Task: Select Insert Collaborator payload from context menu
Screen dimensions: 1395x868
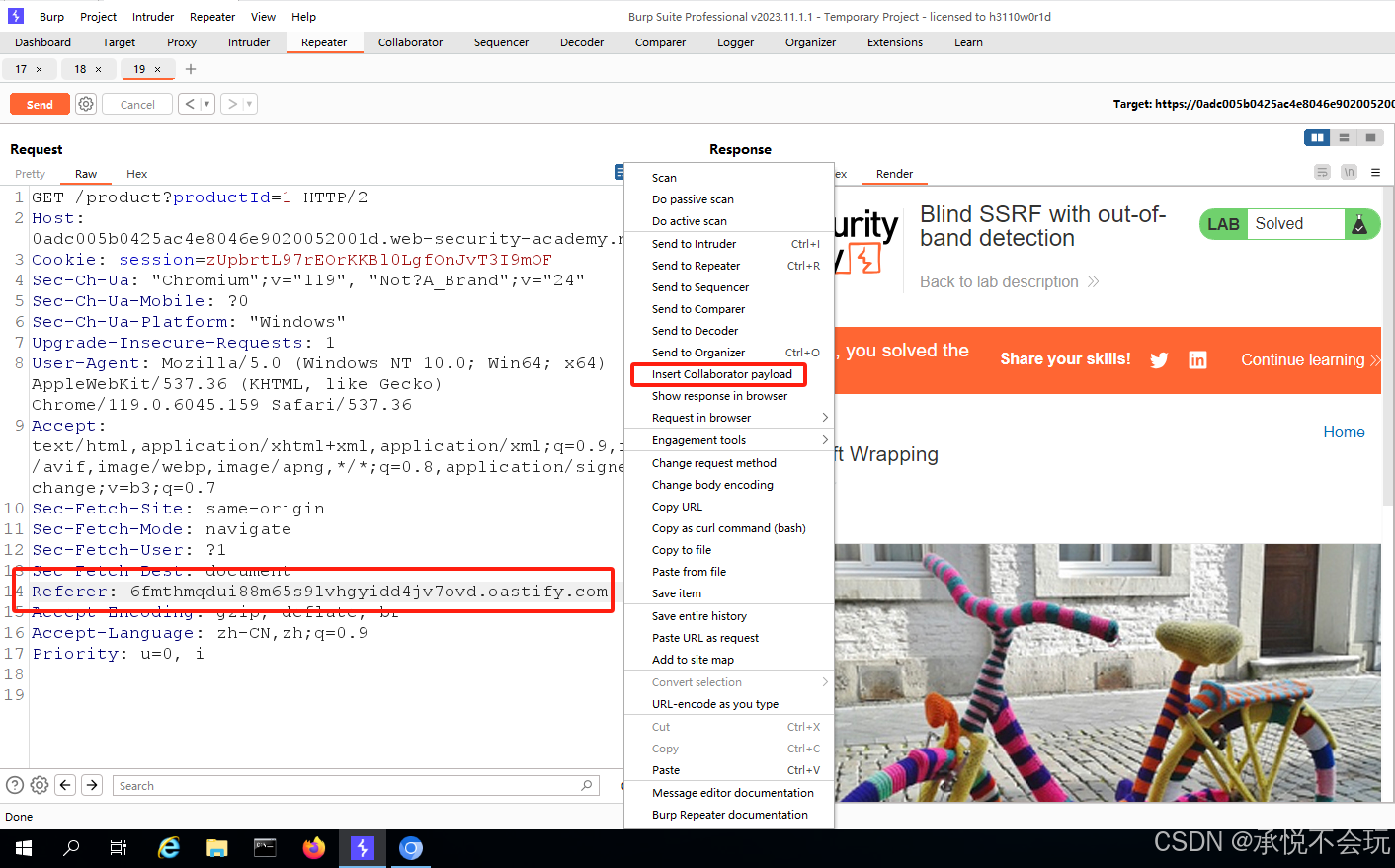Action: (x=721, y=374)
